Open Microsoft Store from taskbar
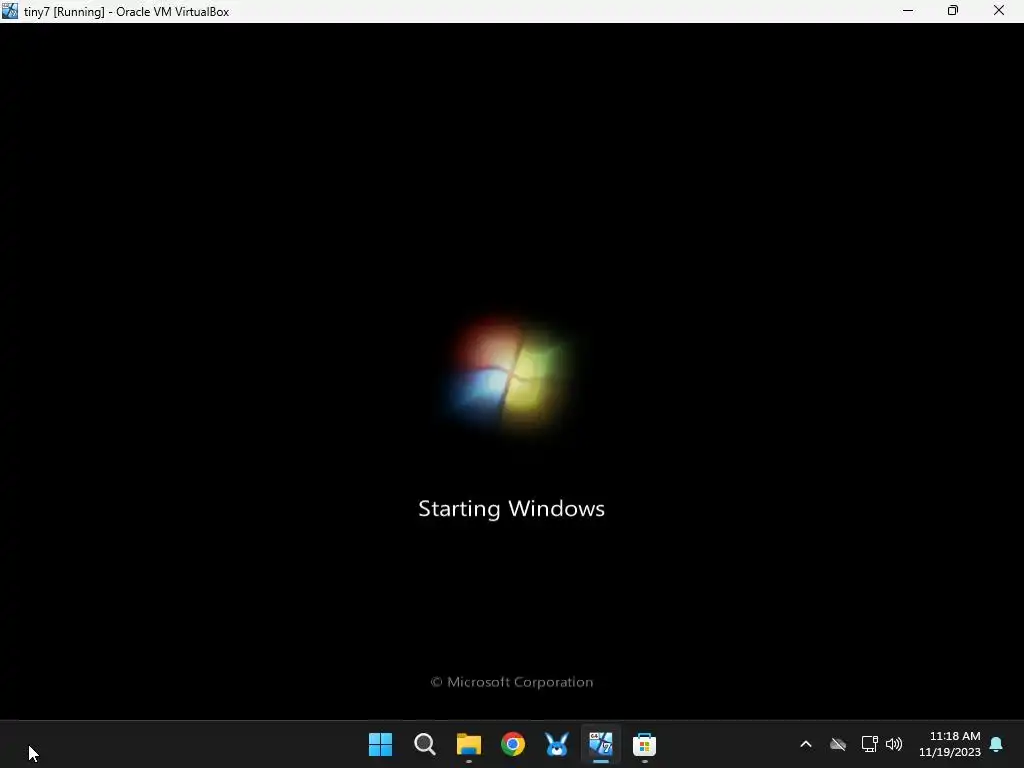 click(644, 744)
